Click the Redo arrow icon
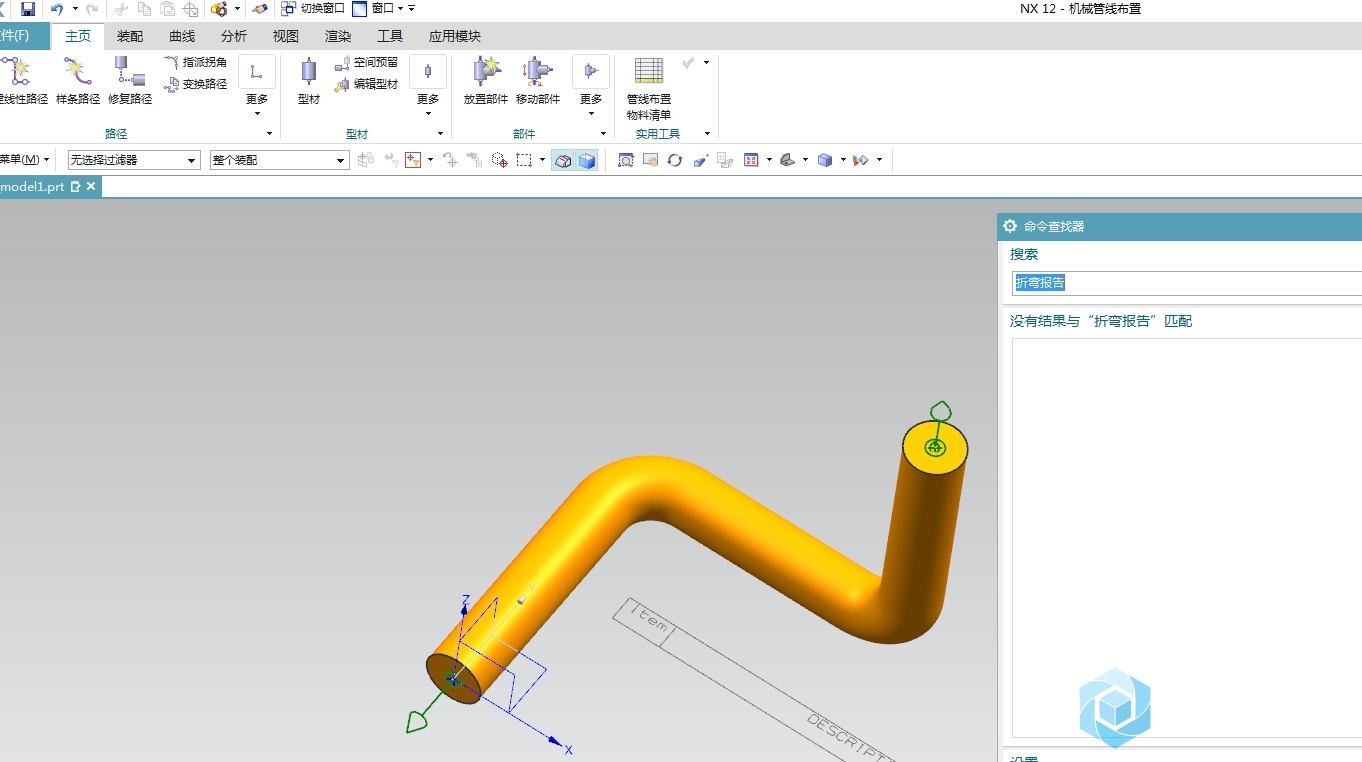This screenshot has height=762, width=1362. [x=92, y=9]
